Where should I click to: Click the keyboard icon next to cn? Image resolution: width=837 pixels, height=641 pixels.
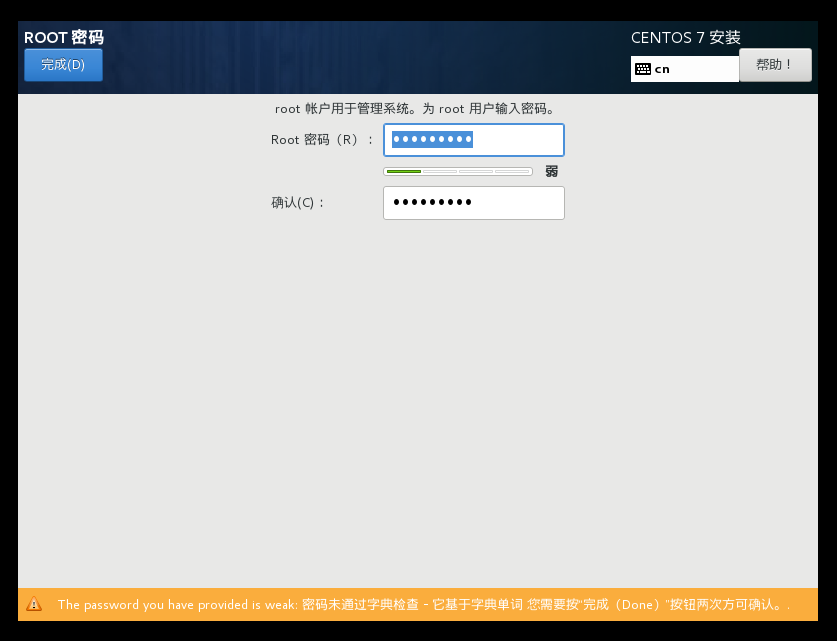(643, 69)
